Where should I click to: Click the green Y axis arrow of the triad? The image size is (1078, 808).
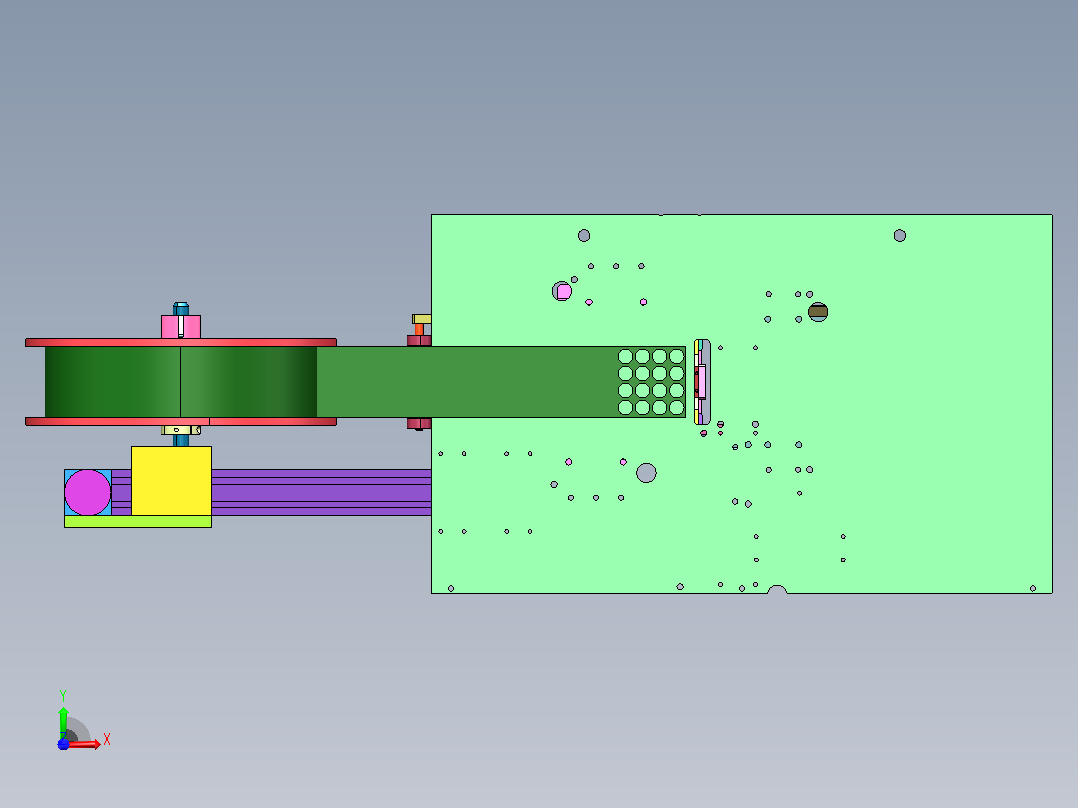coord(63,722)
